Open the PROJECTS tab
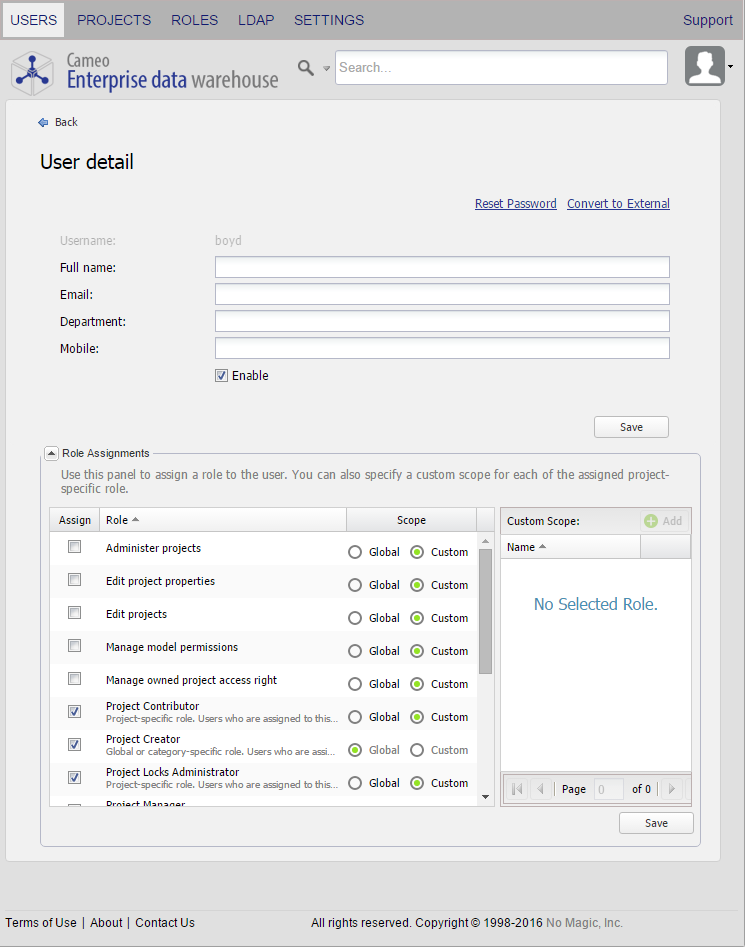Viewport: 745px width, 947px height. point(114,20)
